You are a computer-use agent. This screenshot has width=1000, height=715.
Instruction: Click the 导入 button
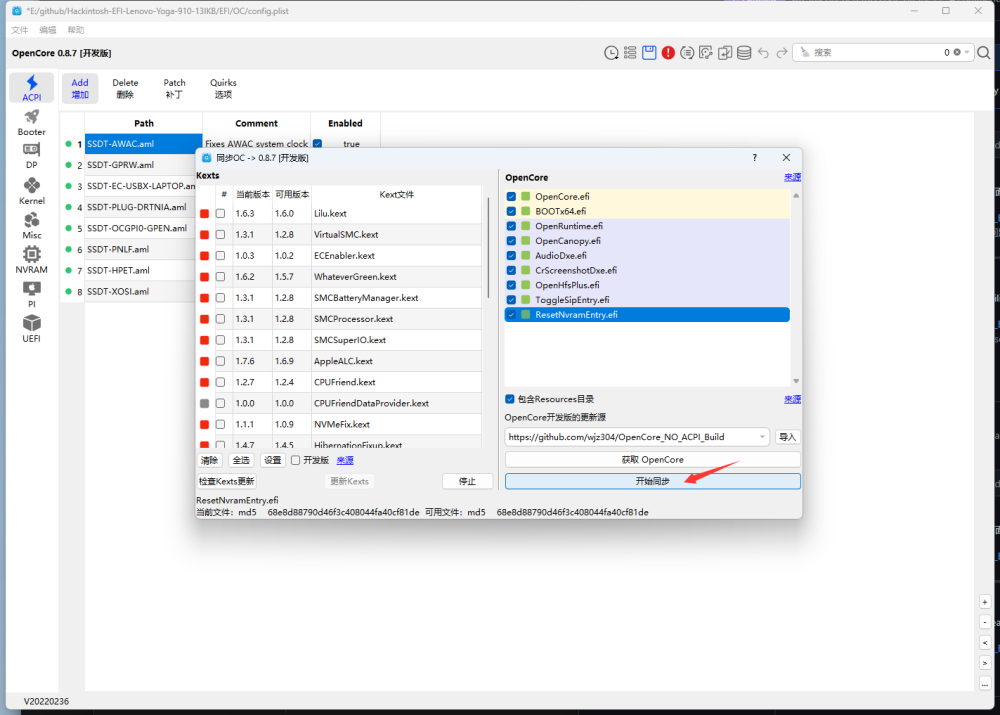coord(788,437)
